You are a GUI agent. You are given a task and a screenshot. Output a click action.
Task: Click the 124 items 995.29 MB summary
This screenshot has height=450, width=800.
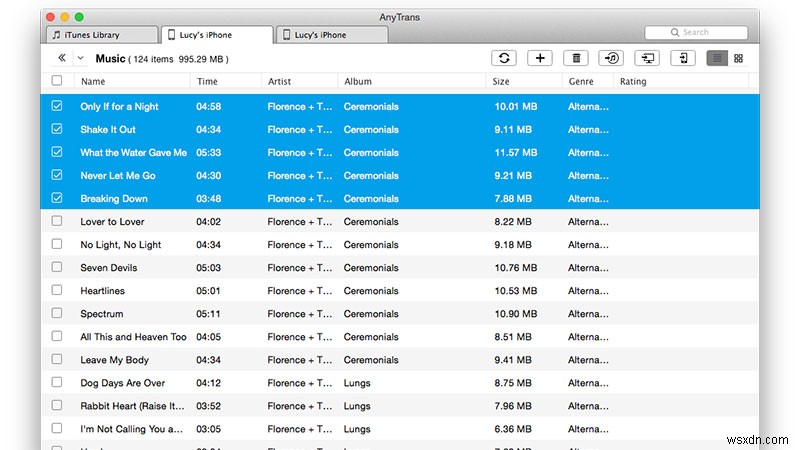[x=179, y=59]
